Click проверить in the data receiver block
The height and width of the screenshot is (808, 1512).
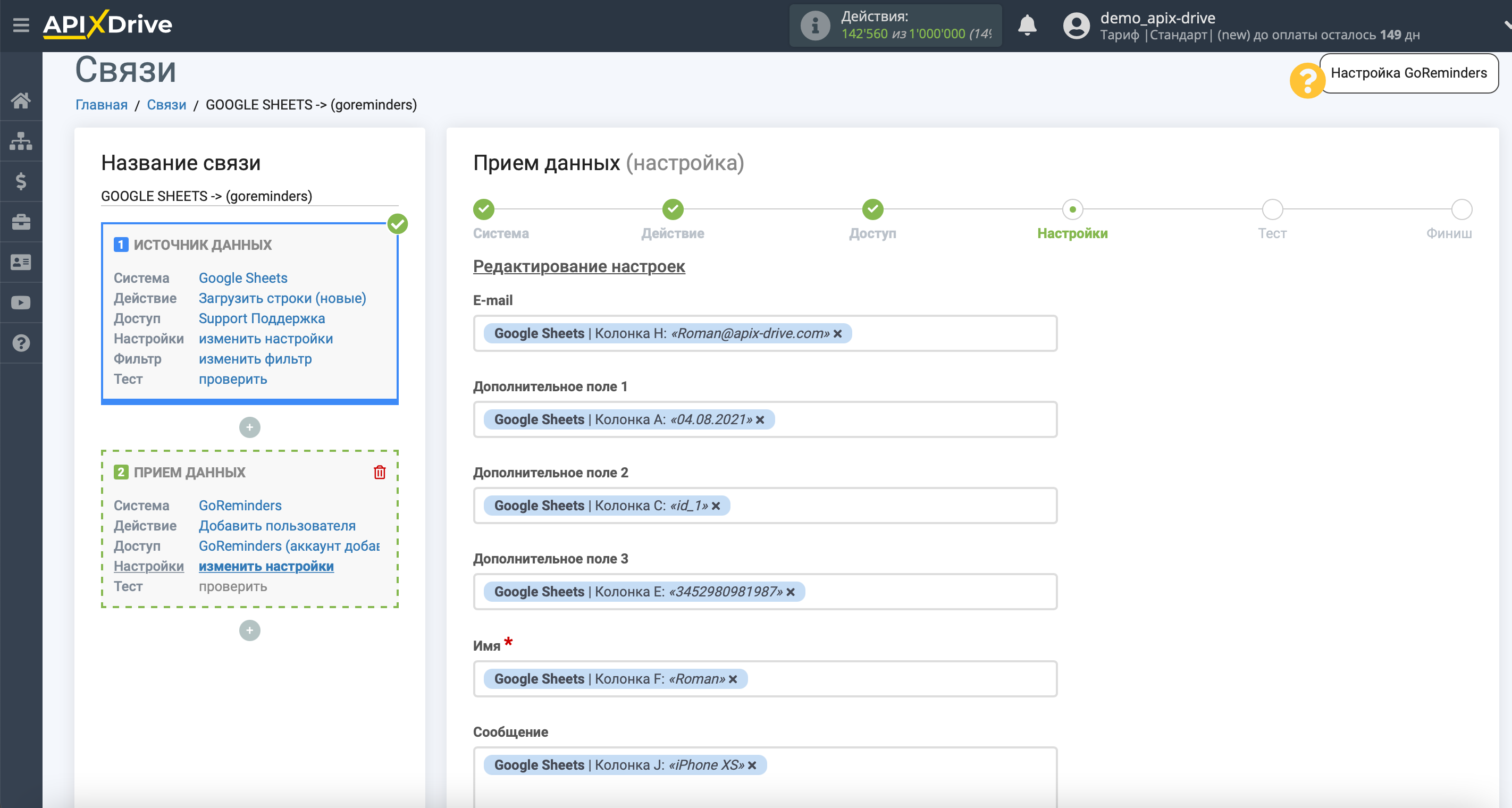(x=233, y=586)
